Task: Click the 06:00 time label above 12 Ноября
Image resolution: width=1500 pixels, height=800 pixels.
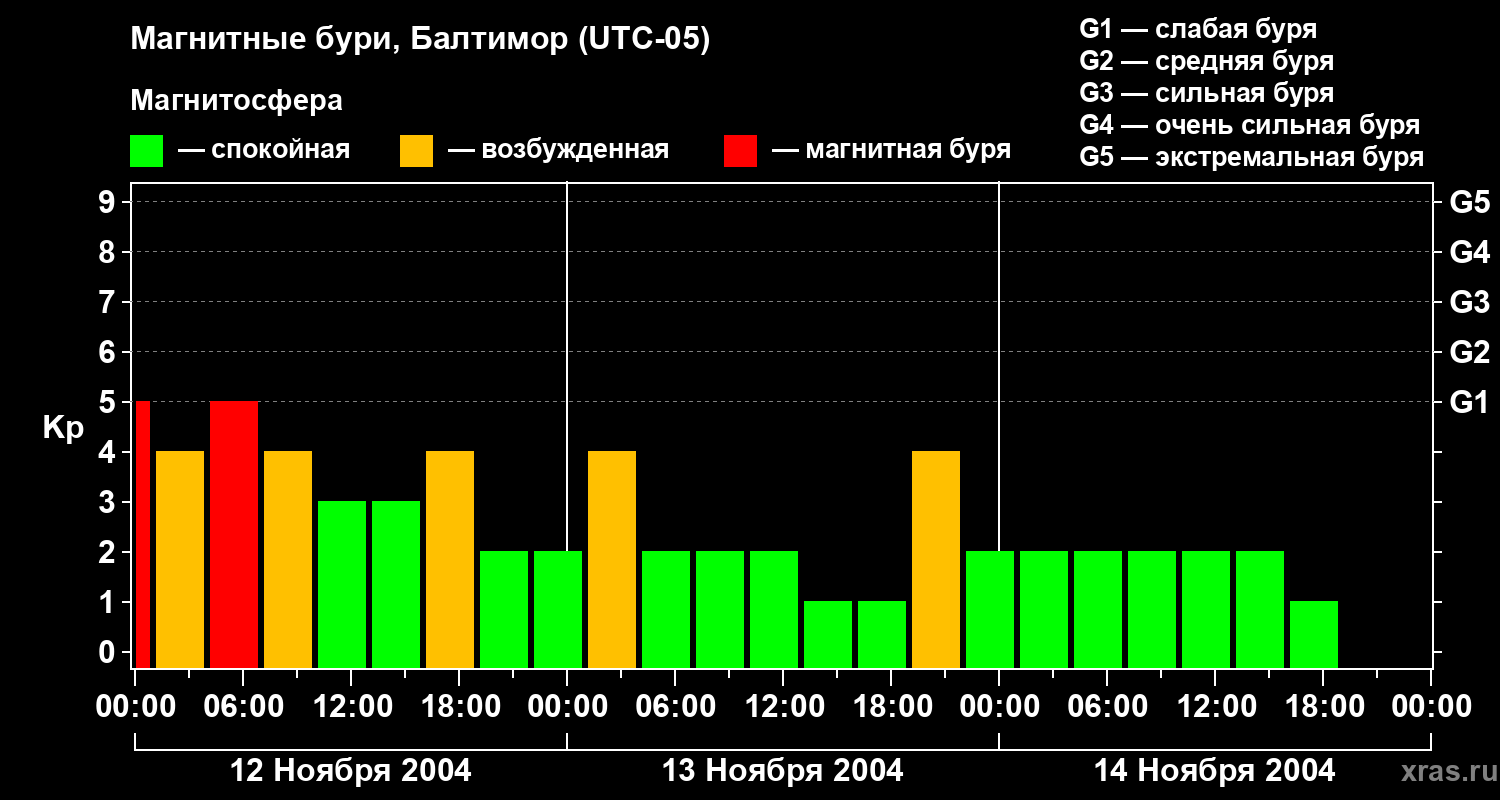Action: pyautogui.click(x=243, y=707)
